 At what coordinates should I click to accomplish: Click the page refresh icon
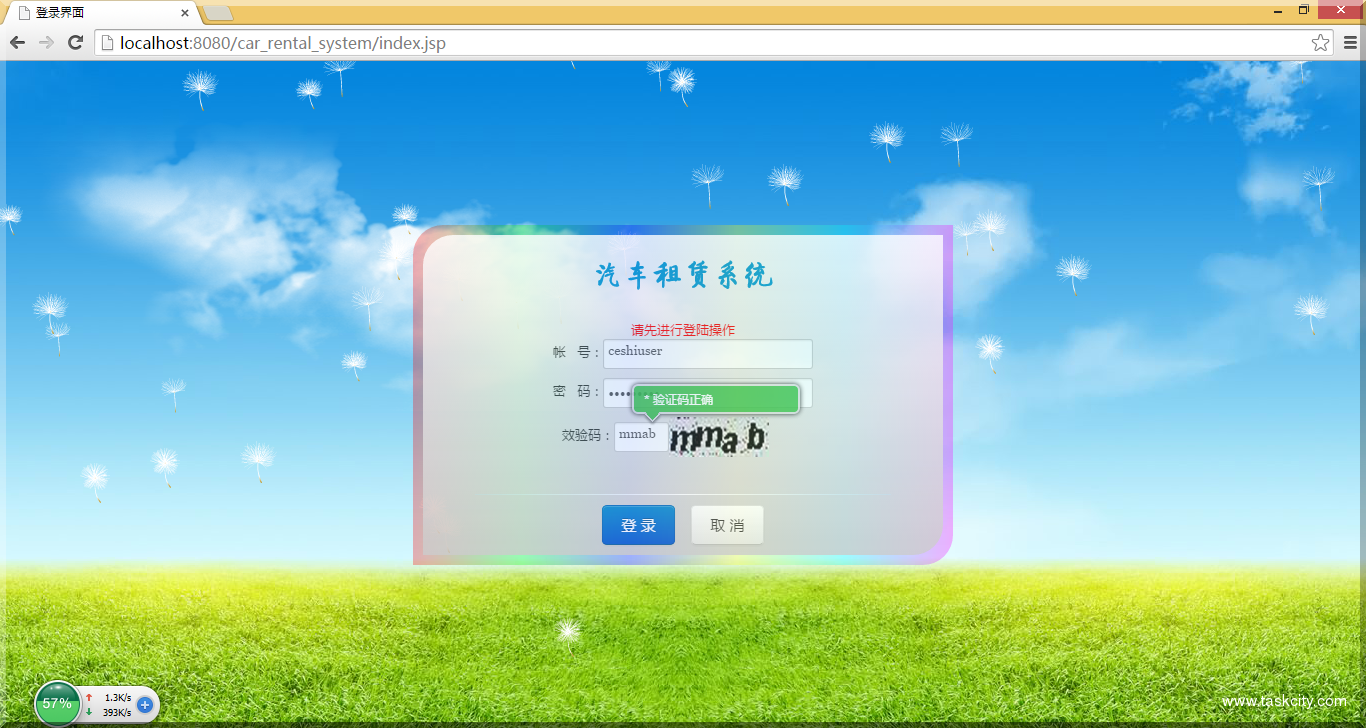click(75, 42)
